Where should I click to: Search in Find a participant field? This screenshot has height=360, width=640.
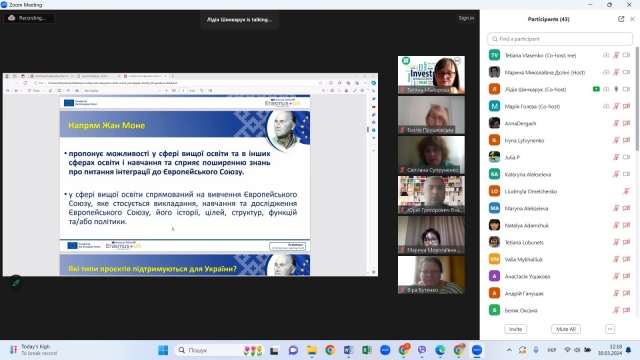(x=560, y=39)
